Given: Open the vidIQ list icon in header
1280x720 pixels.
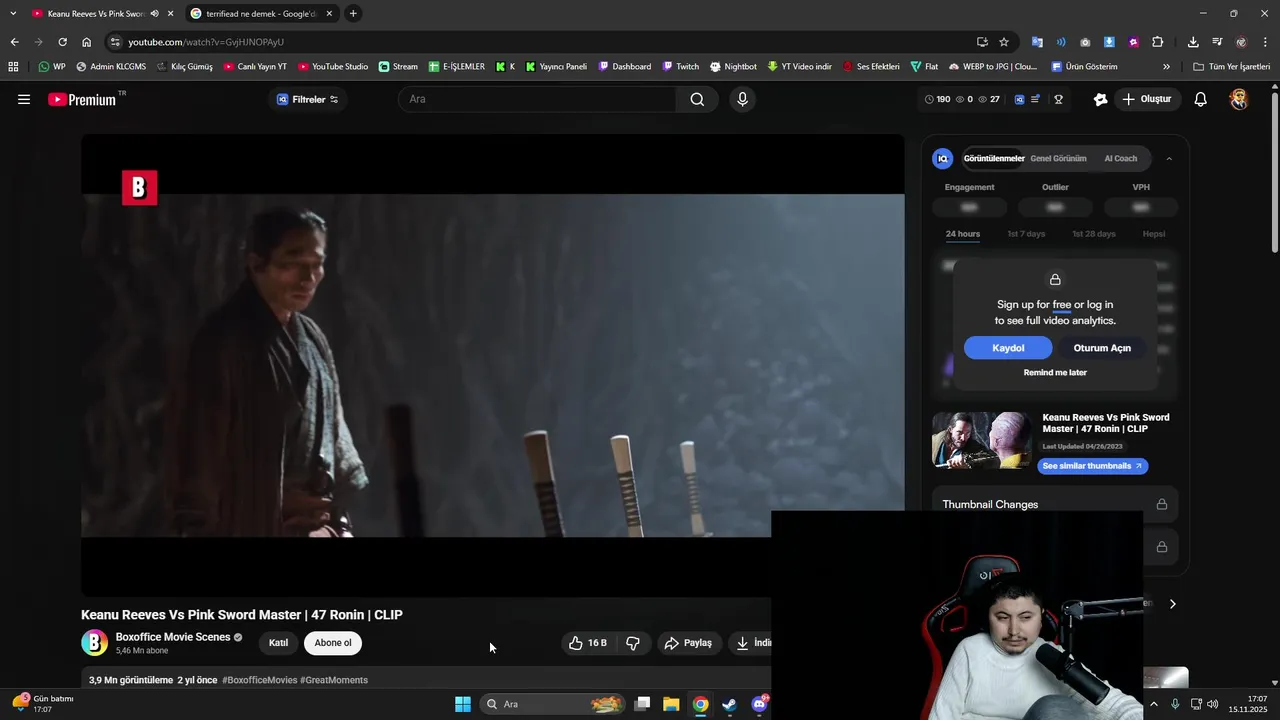Looking at the screenshot, I should coord(1035,99).
